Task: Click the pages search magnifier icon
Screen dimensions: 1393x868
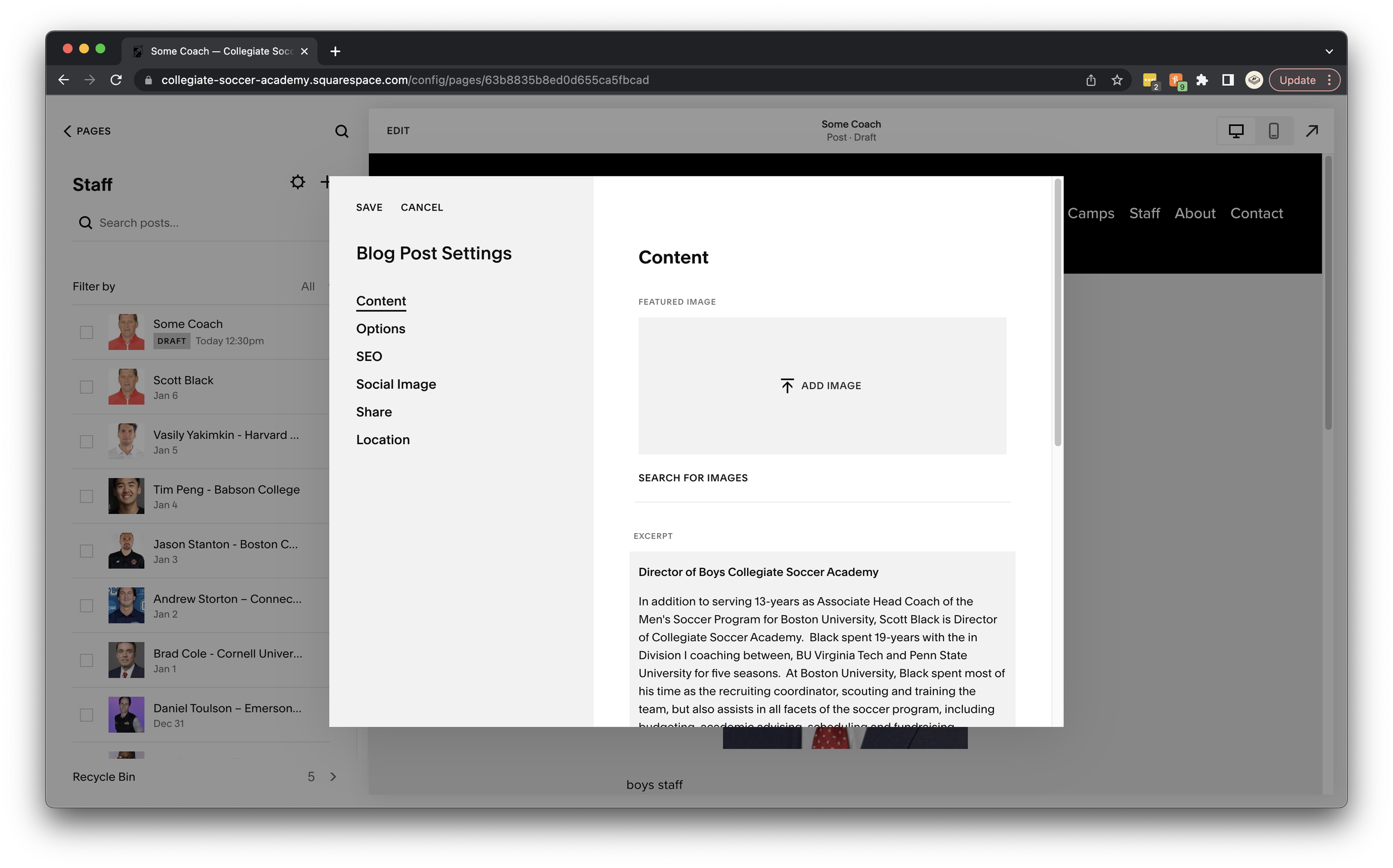Action: click(x=342, y=131)
